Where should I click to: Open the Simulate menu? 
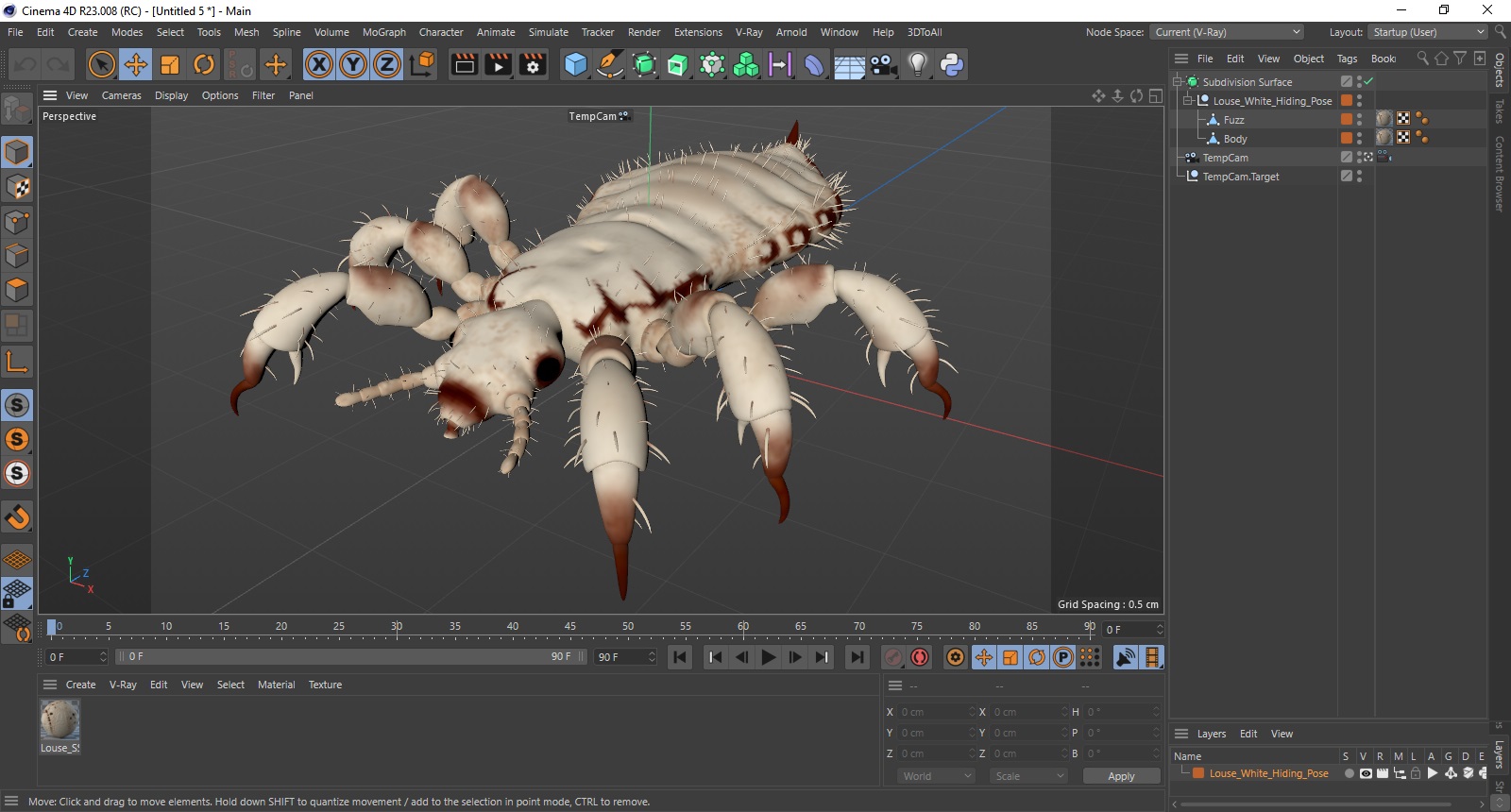[548, 32]
